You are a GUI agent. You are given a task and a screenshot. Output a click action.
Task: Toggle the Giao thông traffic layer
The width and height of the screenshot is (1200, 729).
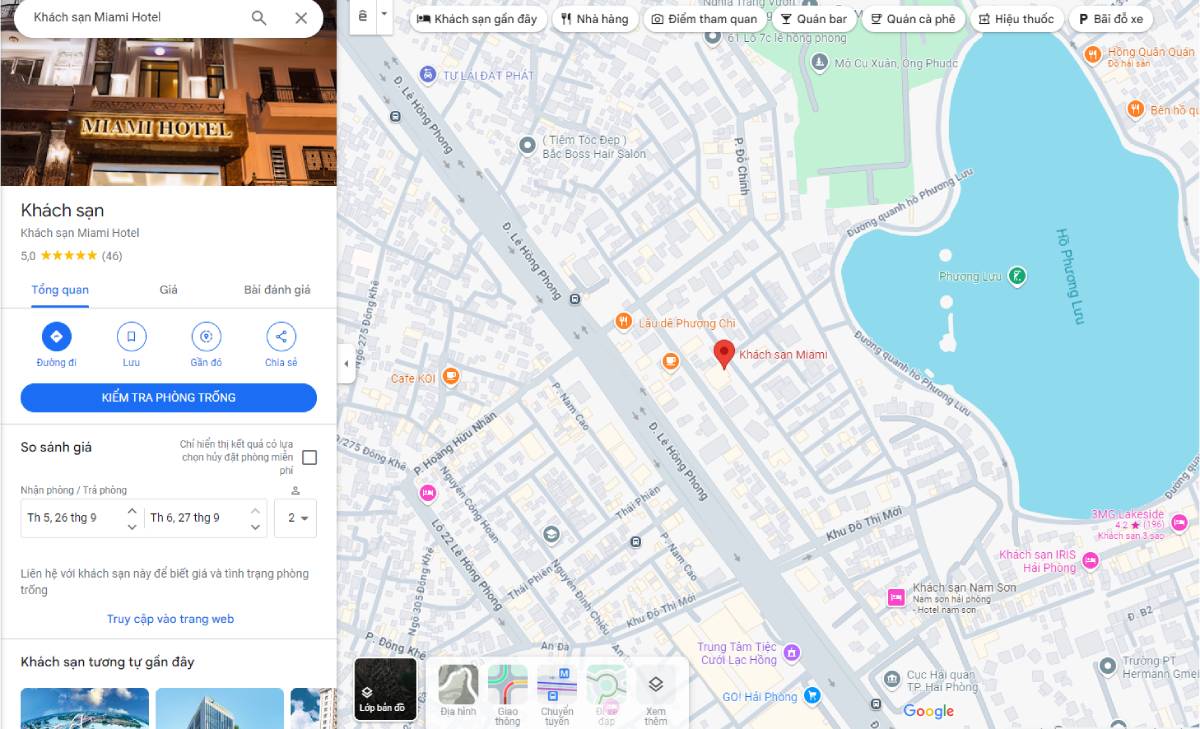pyautogui.click(x=508, y=695)
